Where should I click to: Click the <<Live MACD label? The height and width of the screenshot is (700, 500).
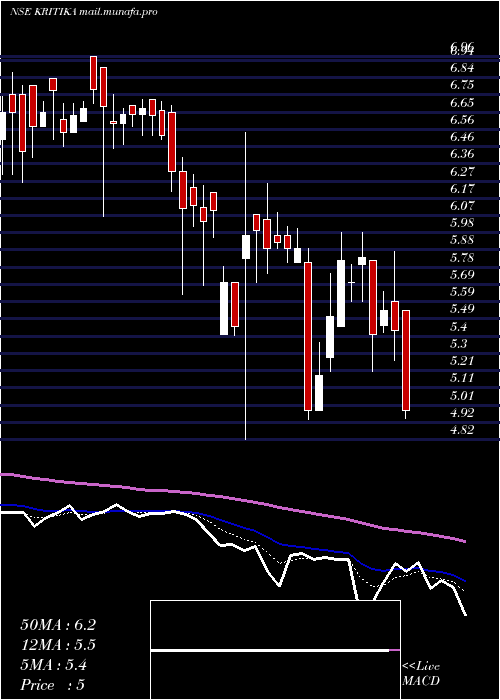(421, 673)
